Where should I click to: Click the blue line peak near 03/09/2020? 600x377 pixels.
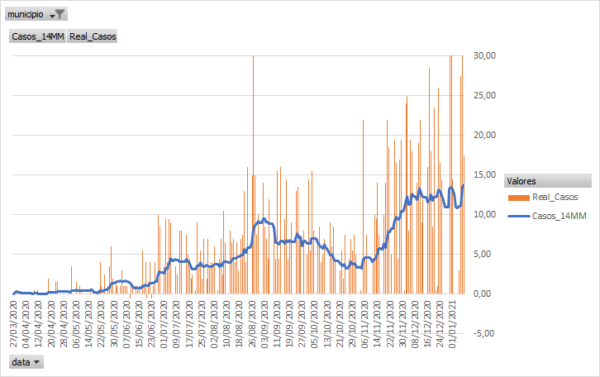(x=264, y=220)
